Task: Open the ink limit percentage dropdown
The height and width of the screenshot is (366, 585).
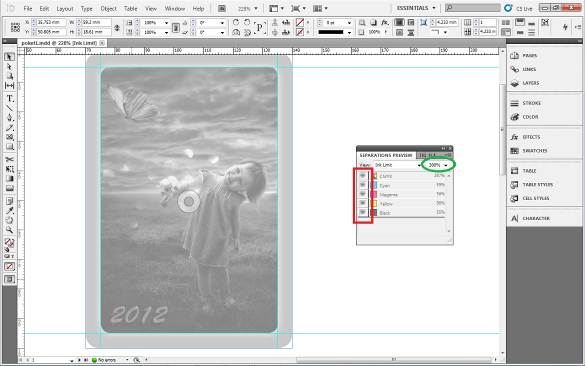Action: click(445, 165)
